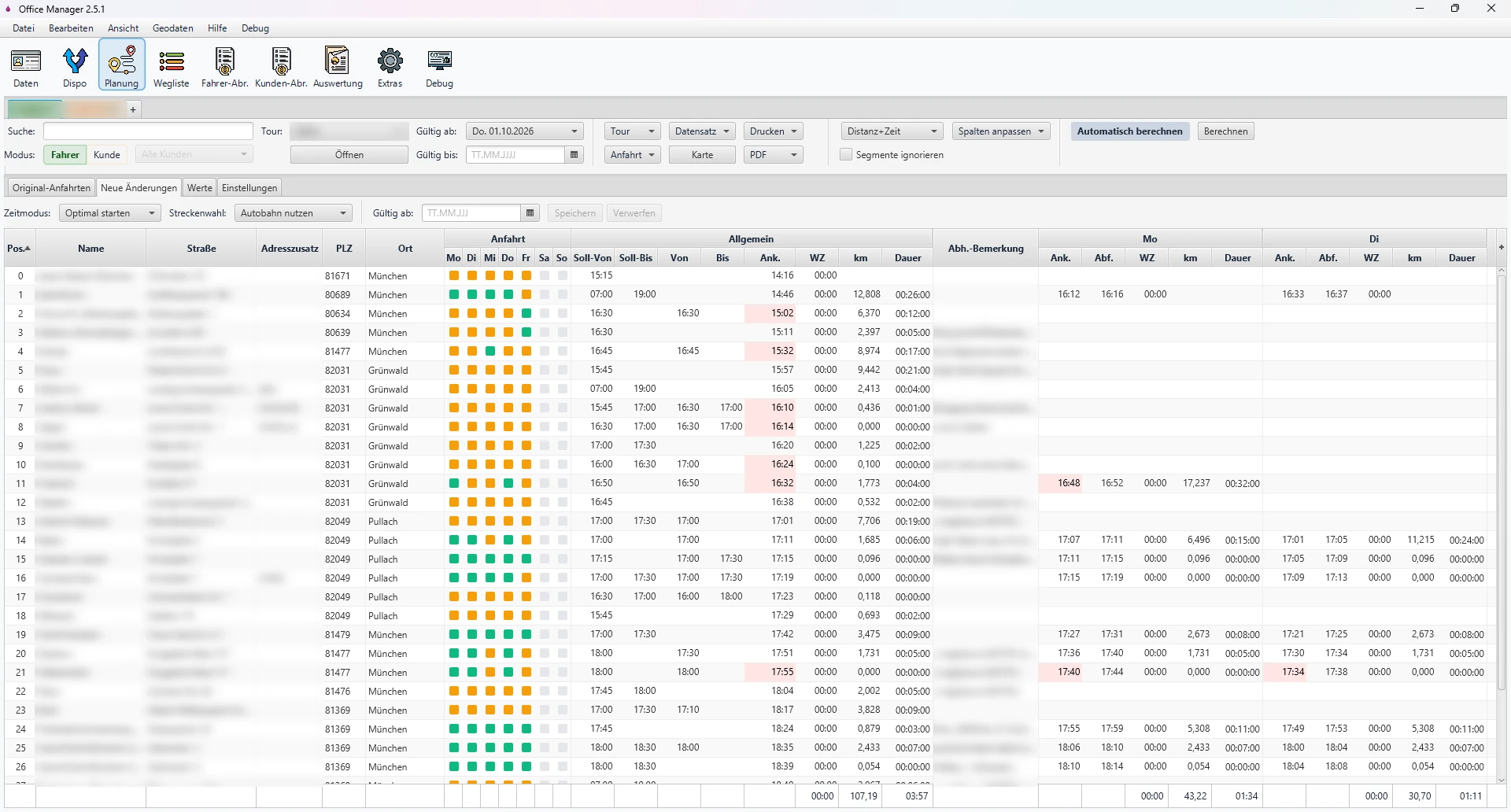Sort the table by Pos. column header
This screenshot has height=812, width=1511.
coord(20,249)
